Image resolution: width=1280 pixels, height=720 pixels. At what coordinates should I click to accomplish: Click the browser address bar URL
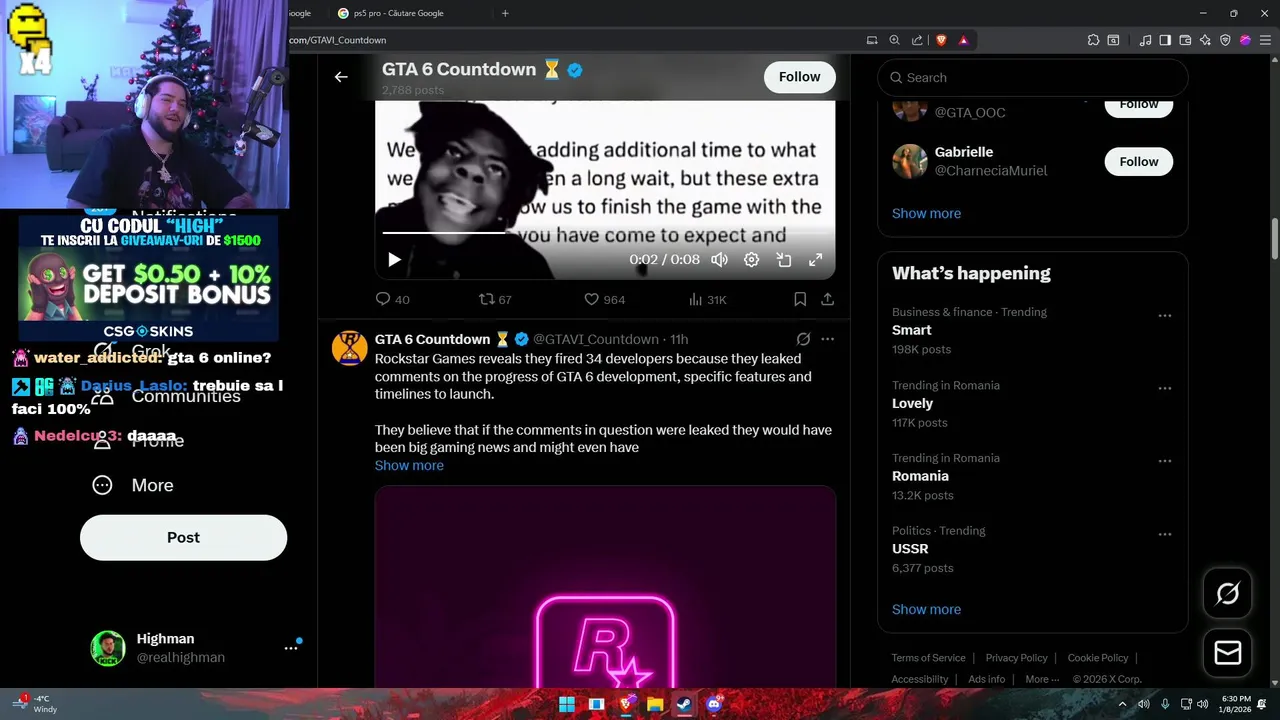coord(337,40)
